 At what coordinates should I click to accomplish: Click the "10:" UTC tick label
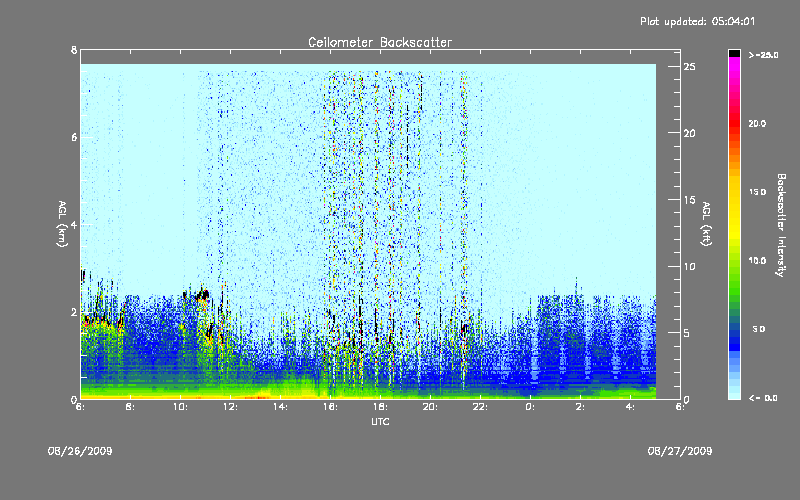tap(180, 407)
